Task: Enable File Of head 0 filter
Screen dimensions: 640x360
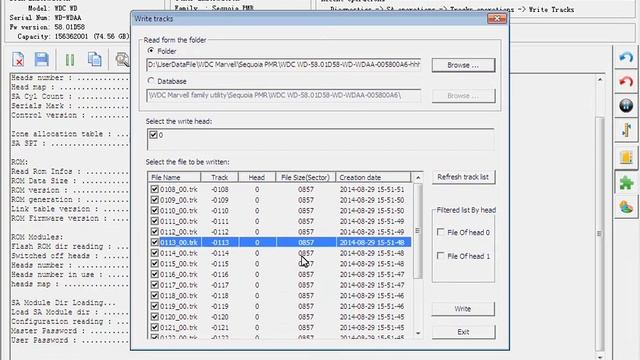Action: [440, 232]
